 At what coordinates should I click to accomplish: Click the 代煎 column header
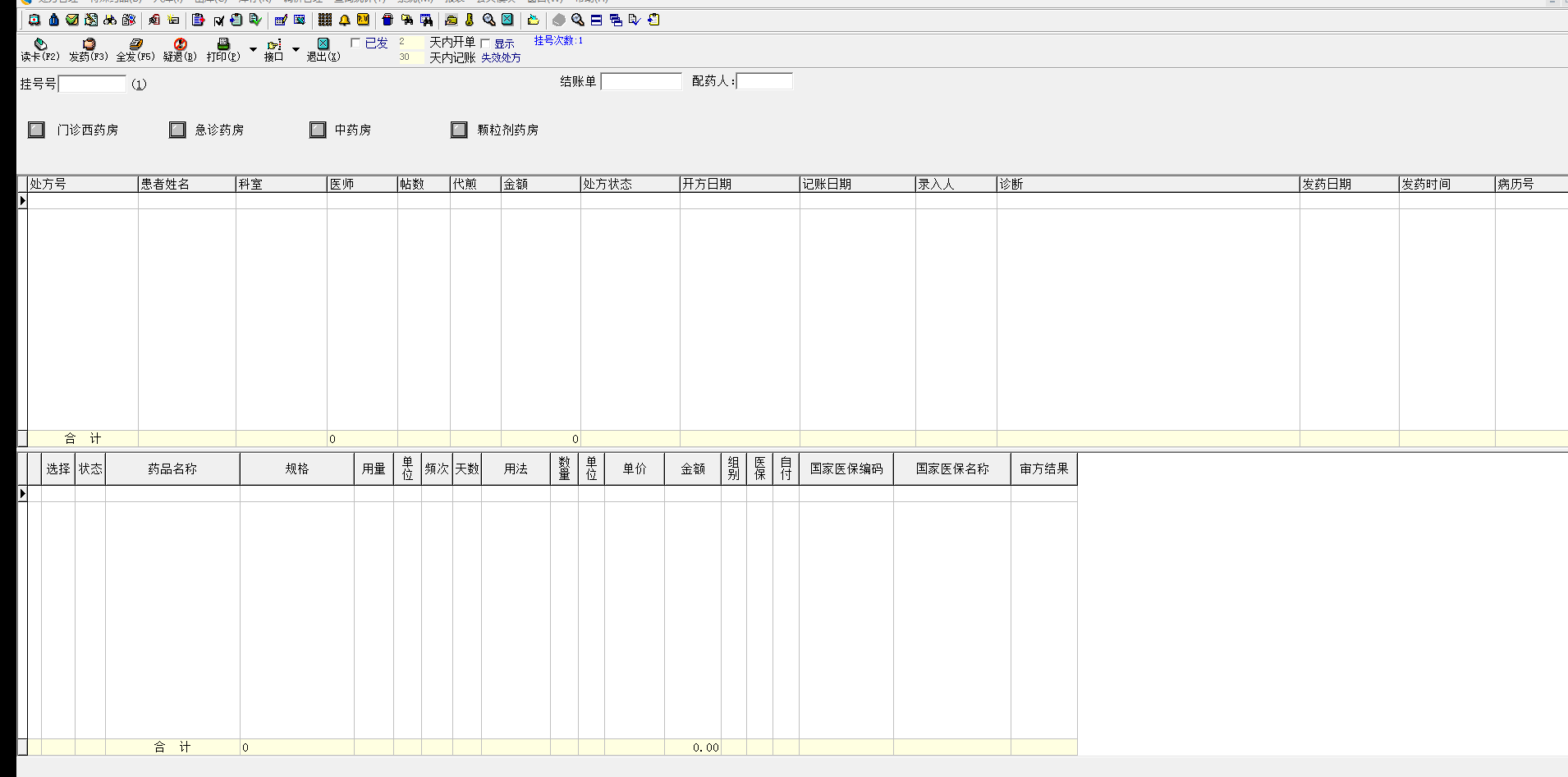475,184
